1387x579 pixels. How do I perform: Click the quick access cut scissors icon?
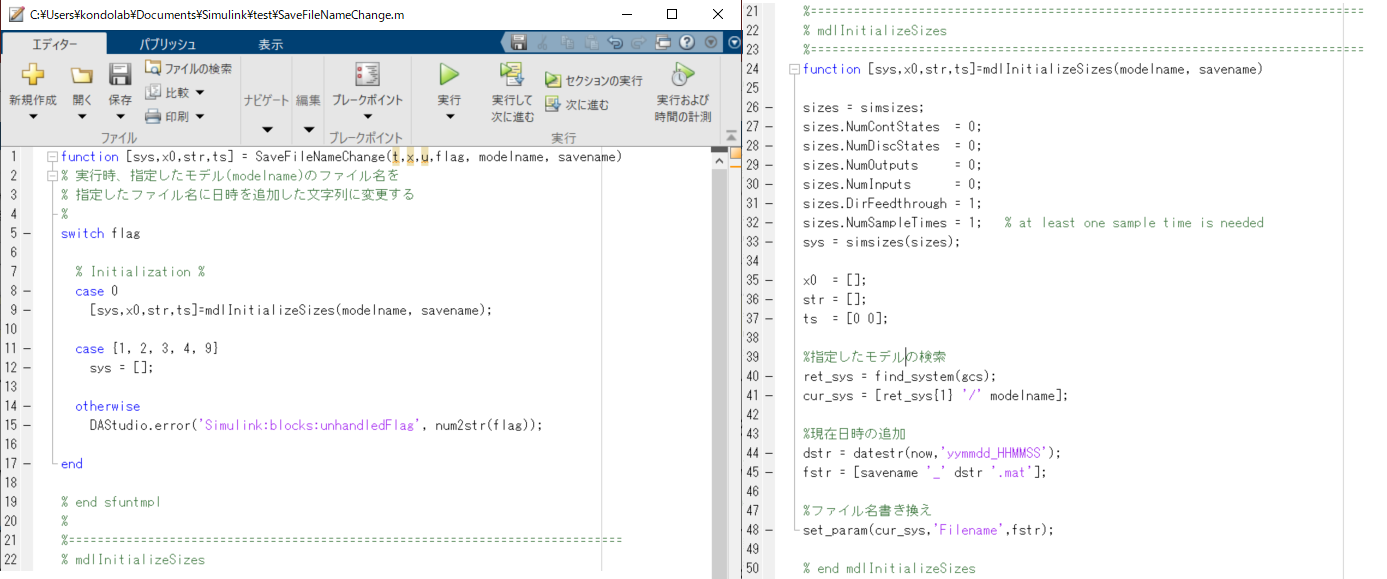point(543,43)
